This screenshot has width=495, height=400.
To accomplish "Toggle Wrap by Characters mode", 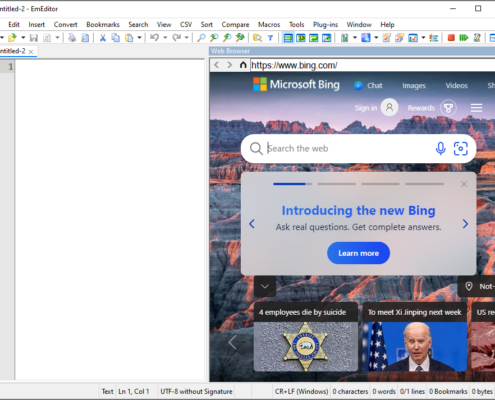I will pos(301,38).
